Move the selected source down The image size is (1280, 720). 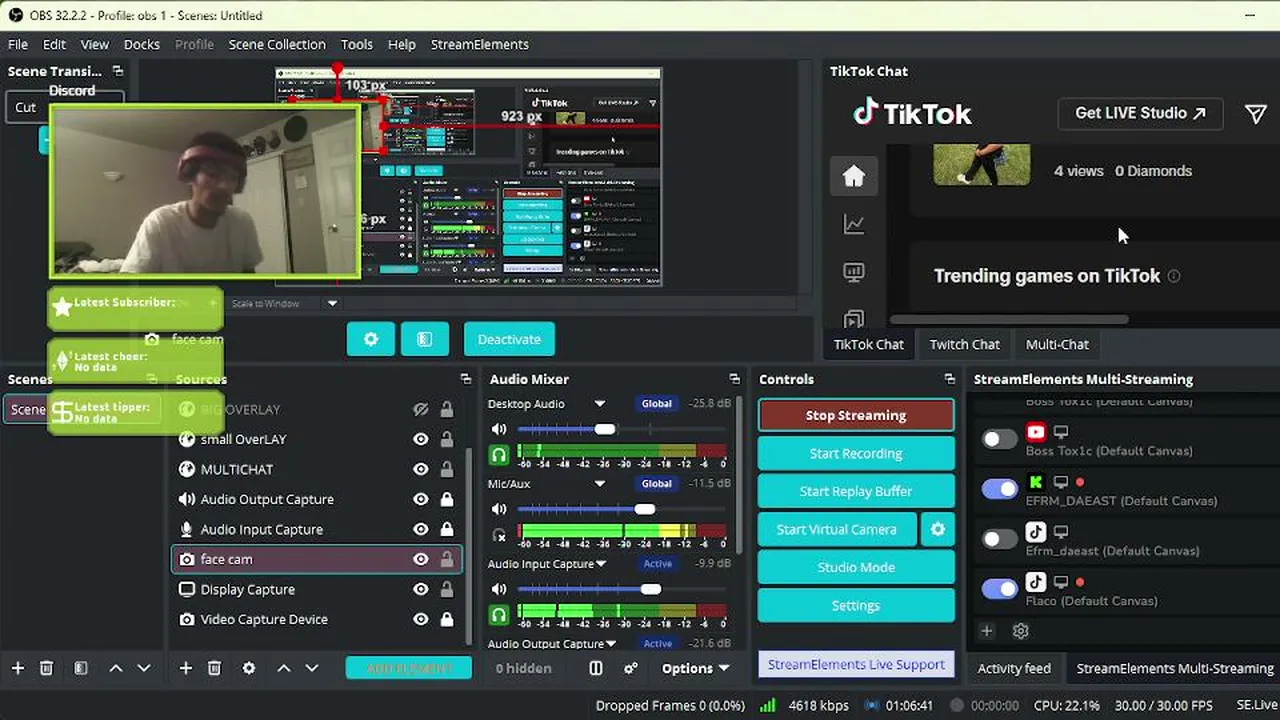click(x=312, y=668)
